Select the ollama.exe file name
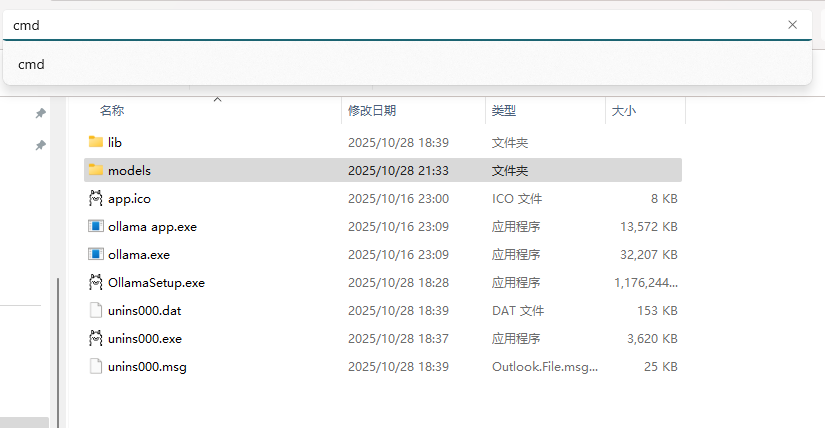This screenshot has width=825, height=428. click(x=139, y=254)
